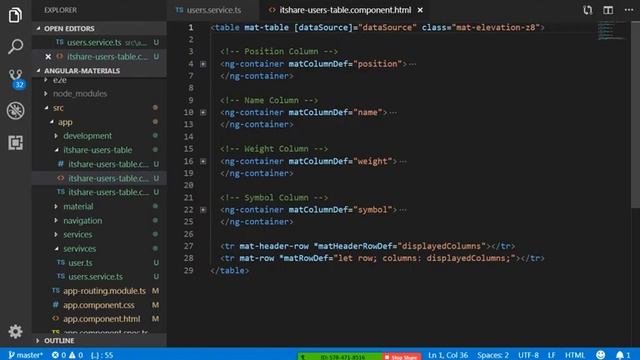Change language mode HTML in status bar
The image size is (640, 360).
click(575, 355)
